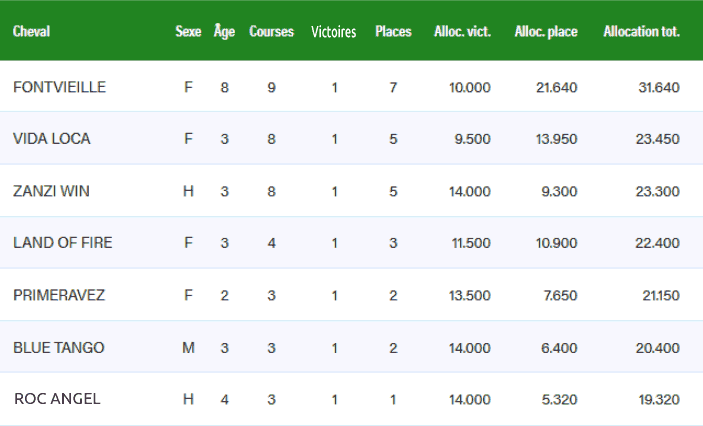Click FONTVIEILLE total allocation 31.640

click(x=658, y=88)
